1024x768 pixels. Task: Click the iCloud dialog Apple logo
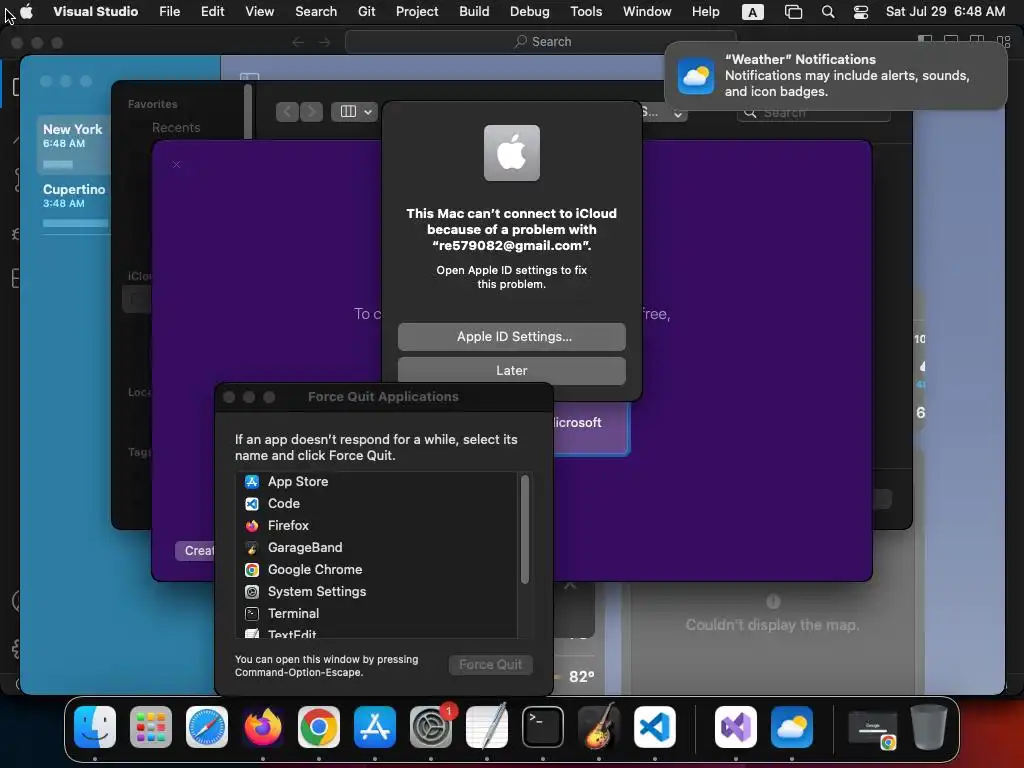pyautogui.click(x=511, y=153)
